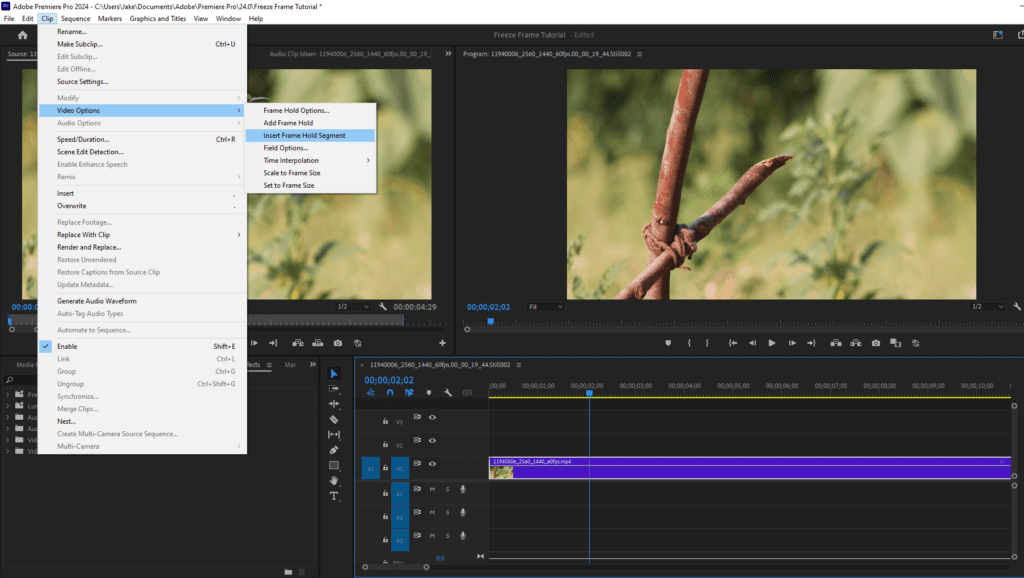Select the Pen tool

334,450
